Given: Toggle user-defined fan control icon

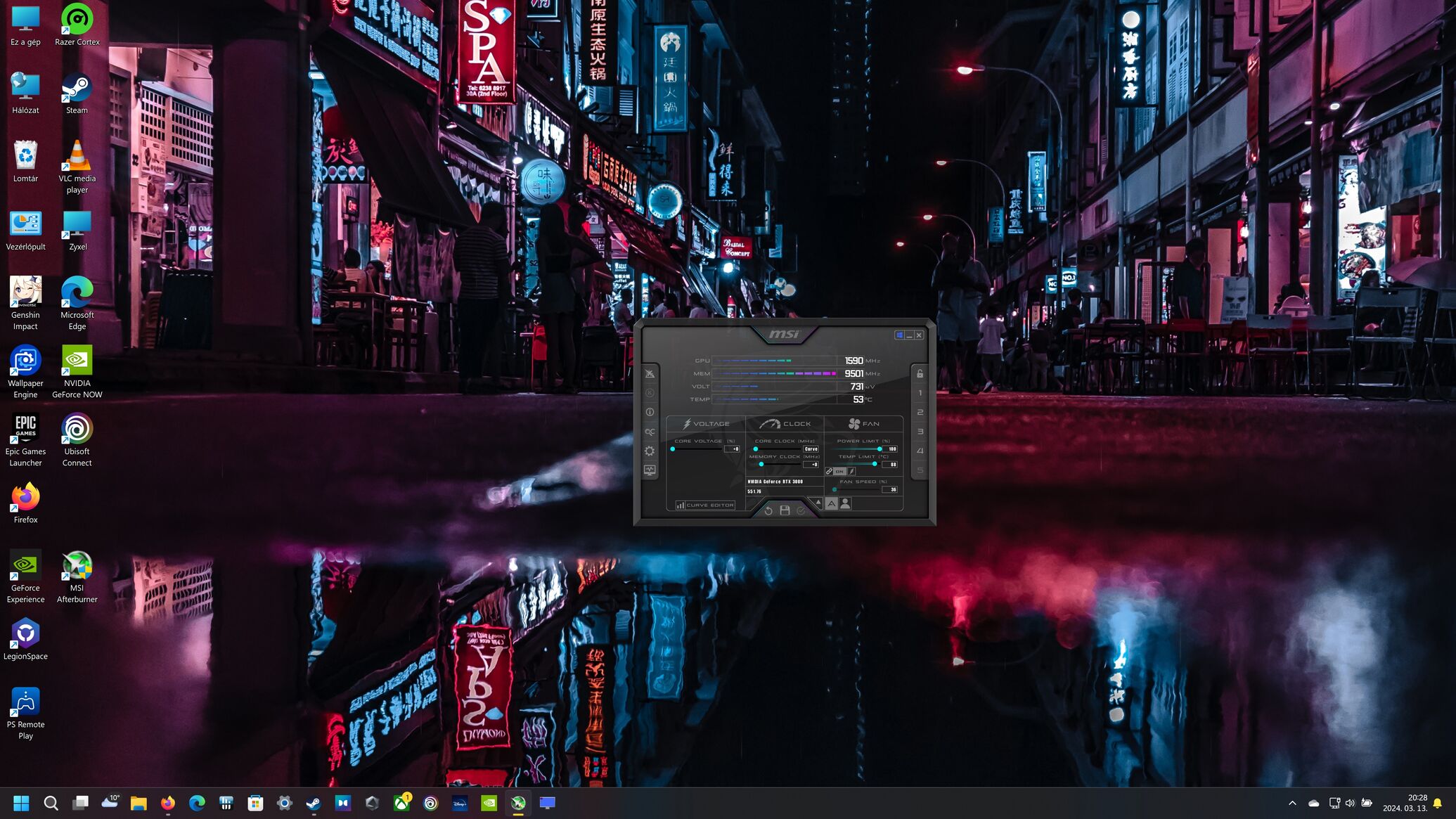Looking at the screenshot, I should [845, 503].
